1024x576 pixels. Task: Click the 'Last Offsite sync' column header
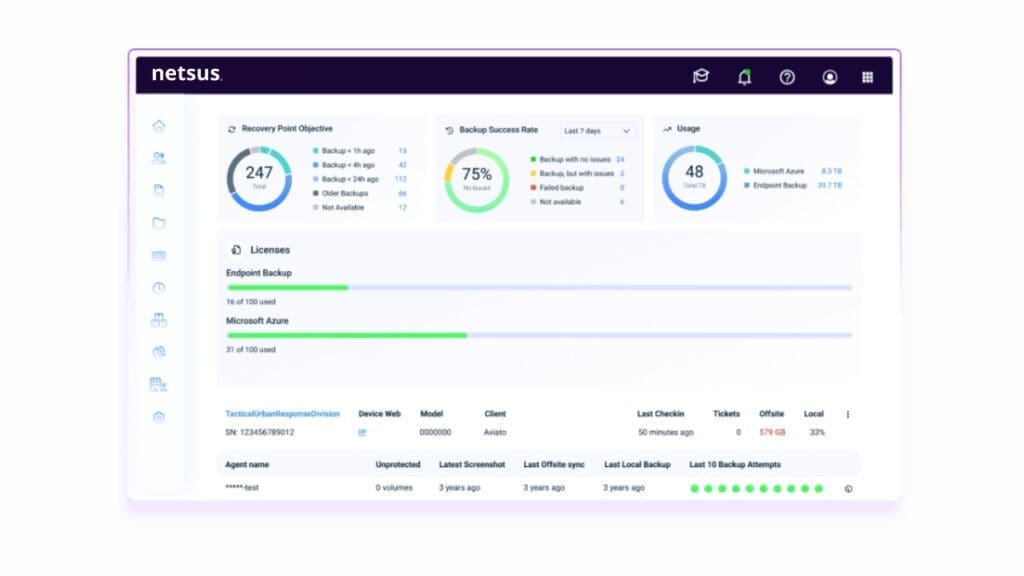click(x=554, y=465)
